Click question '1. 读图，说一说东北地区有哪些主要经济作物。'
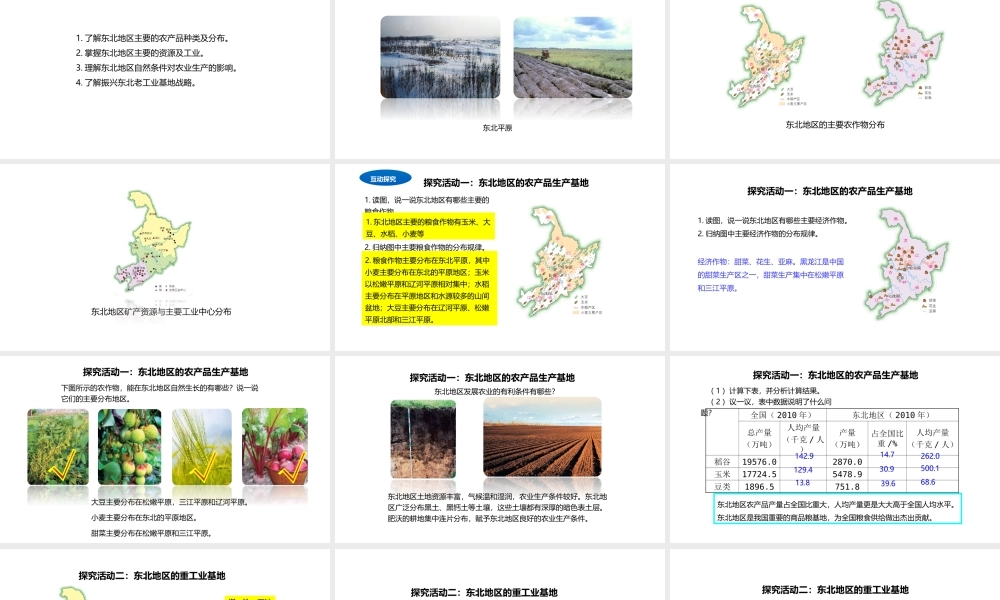1000x600 pixels. (774, 221)
